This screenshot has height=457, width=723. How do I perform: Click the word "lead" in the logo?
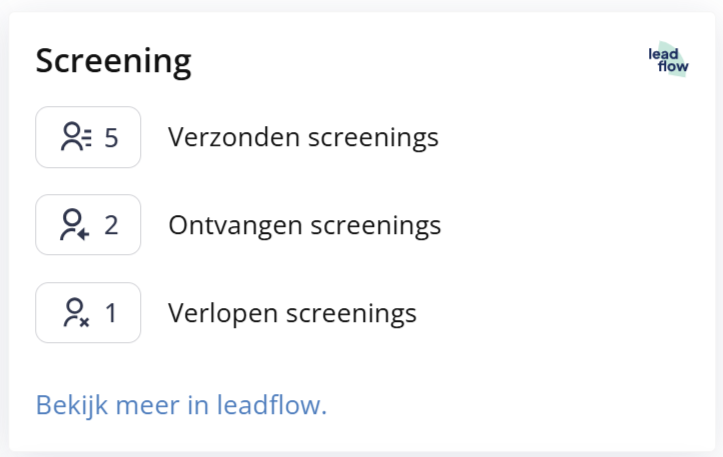pos(663,54)
